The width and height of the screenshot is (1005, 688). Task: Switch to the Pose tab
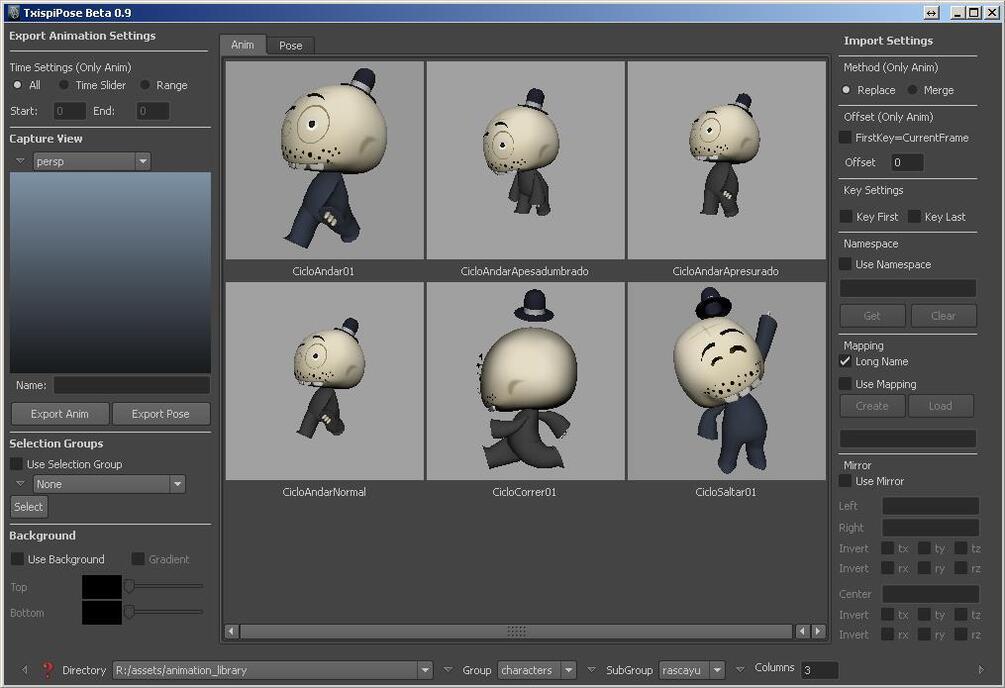(290, 46)
